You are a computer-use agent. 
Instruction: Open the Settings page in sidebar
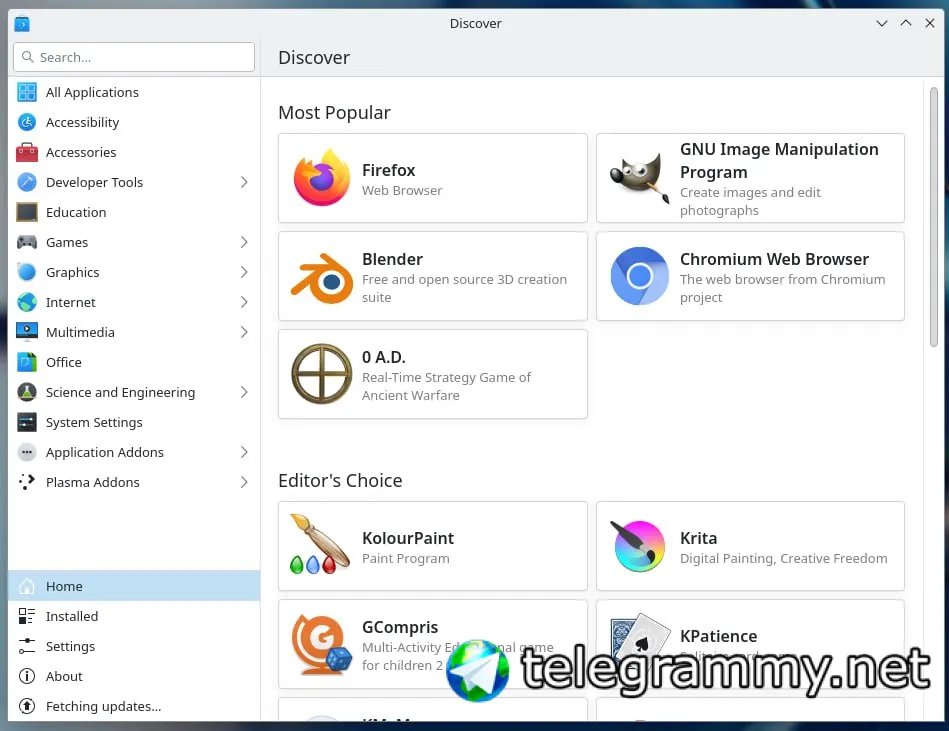[134, 646]
